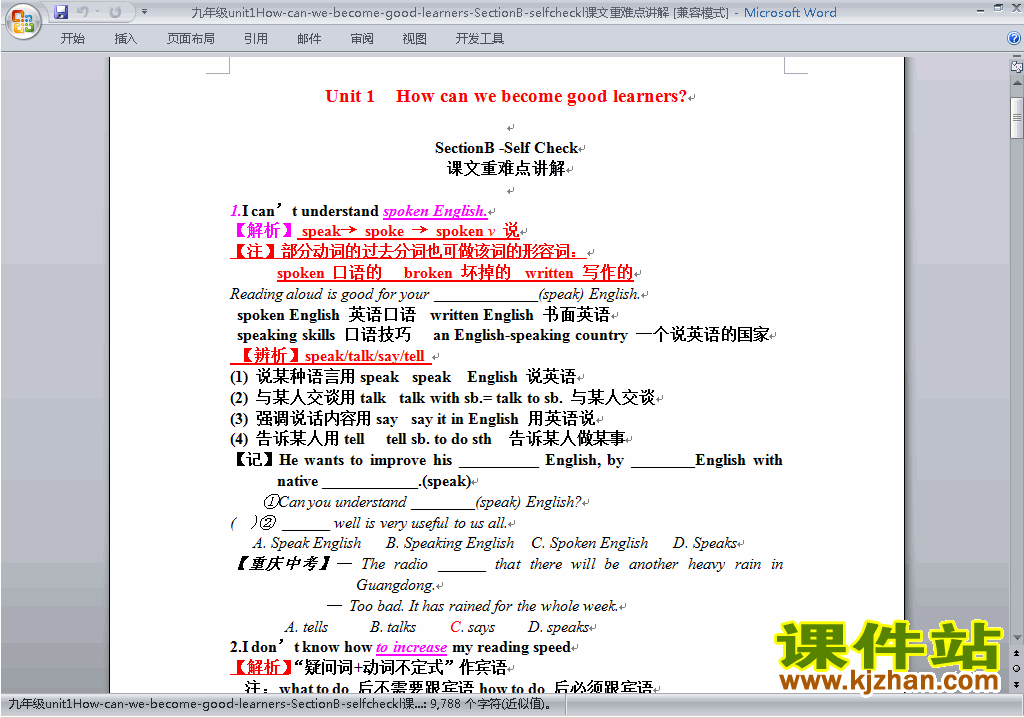
Task: Click the pink underlined 'to increase' phrase
Action: 411,647
